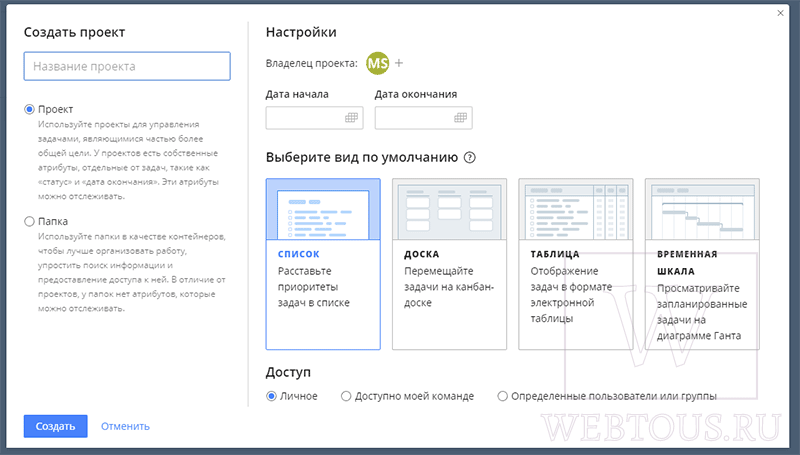Image resolution: width=800 pixels, height=455 pixels.
Task: Open the end date calendar icon
Action: 461,118
